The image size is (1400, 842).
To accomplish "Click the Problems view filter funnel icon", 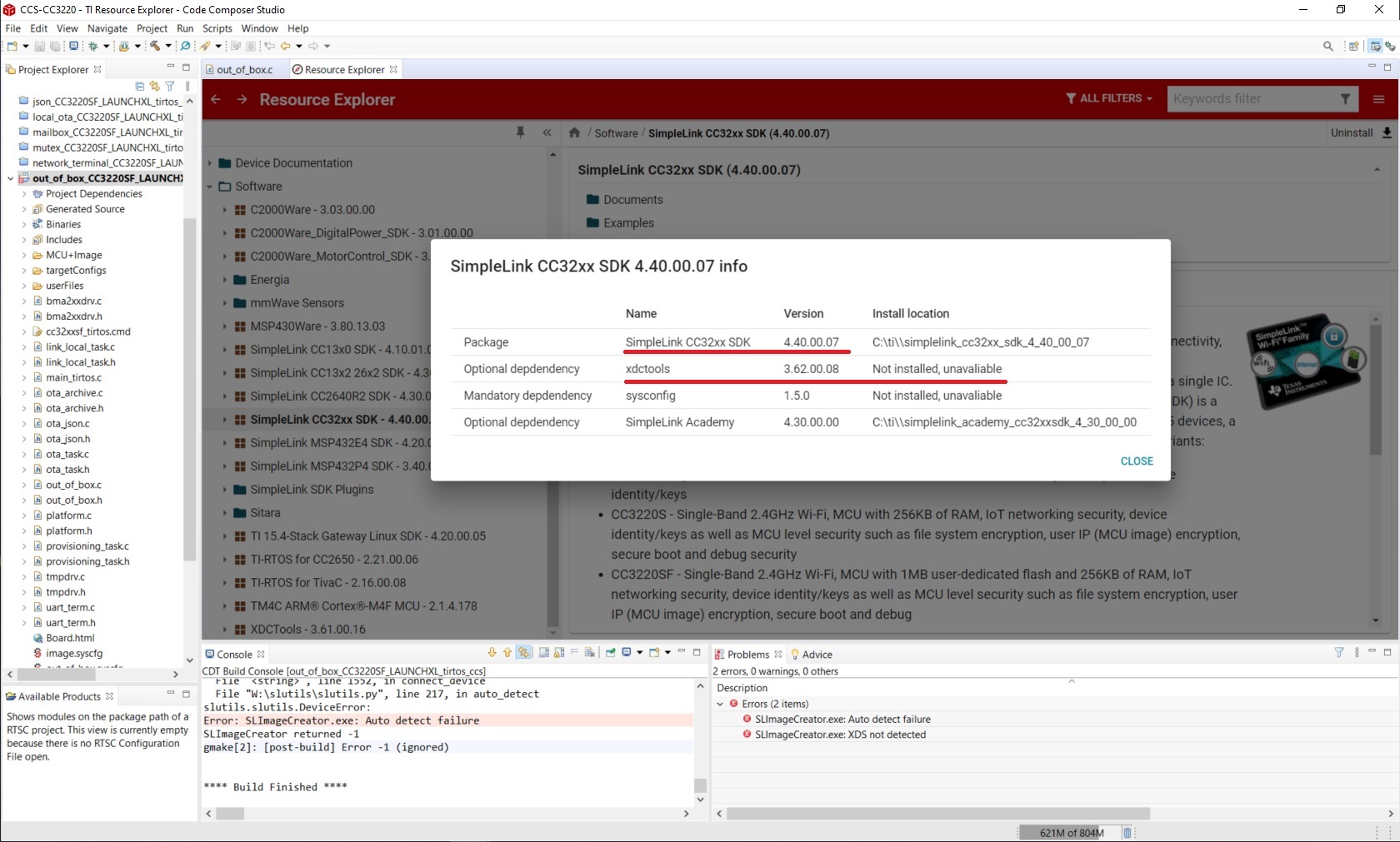I will tap(1339, 653).
